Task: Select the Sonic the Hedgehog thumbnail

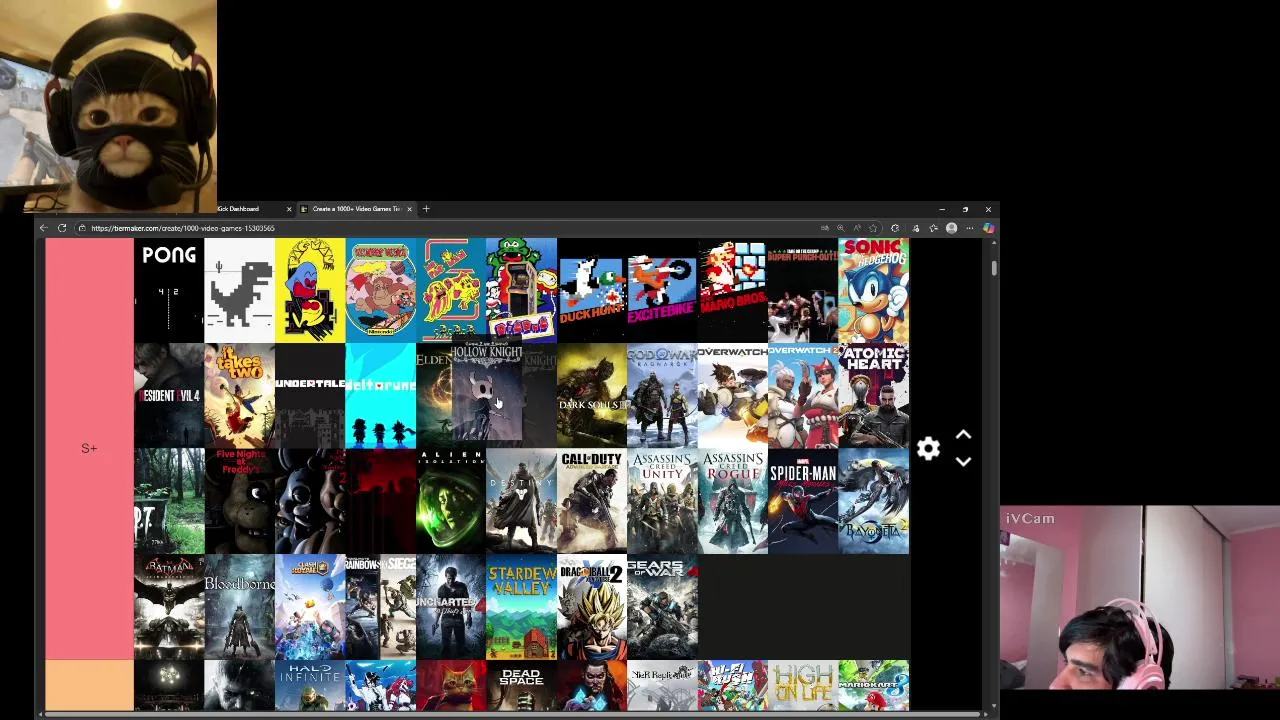Action: click(873, 290)
